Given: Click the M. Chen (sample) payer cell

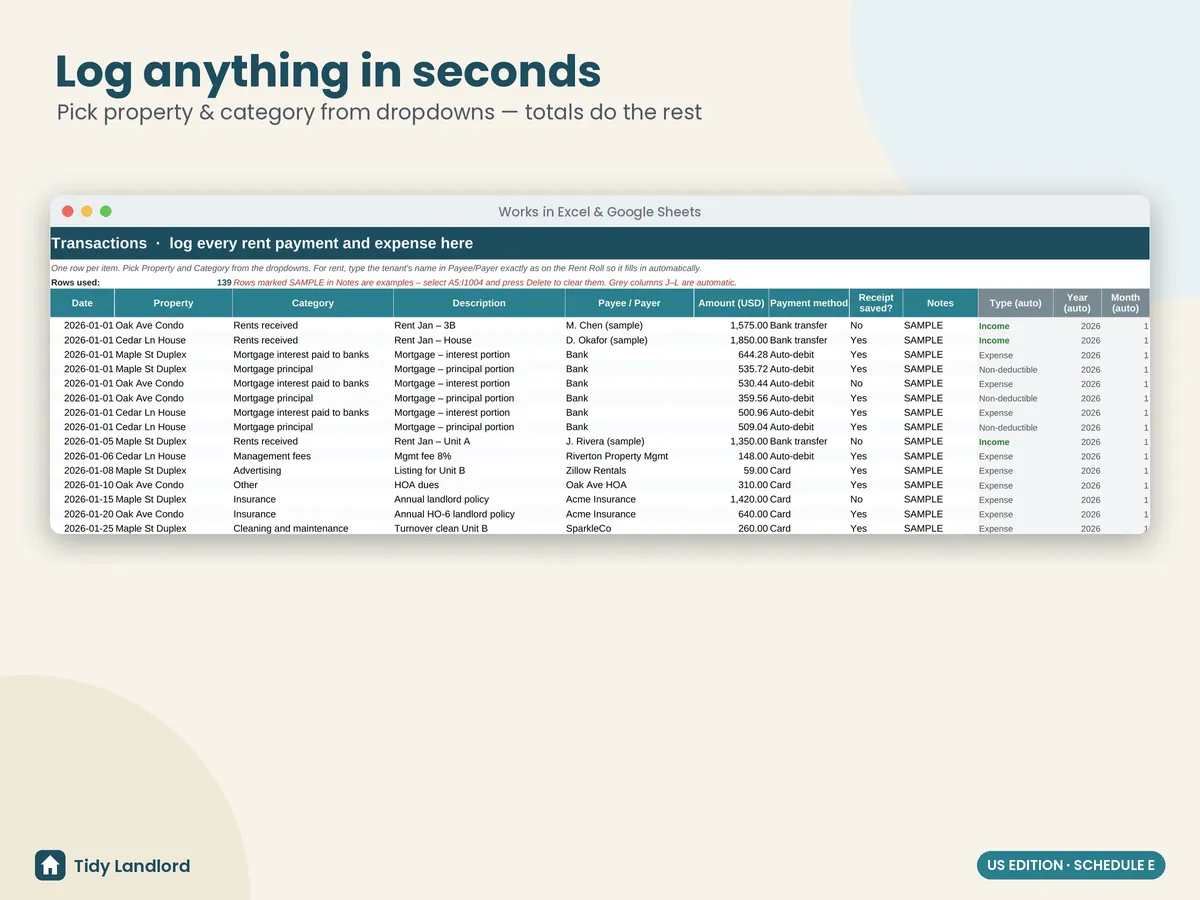Looking at the screenshot, I should [630, 326].
